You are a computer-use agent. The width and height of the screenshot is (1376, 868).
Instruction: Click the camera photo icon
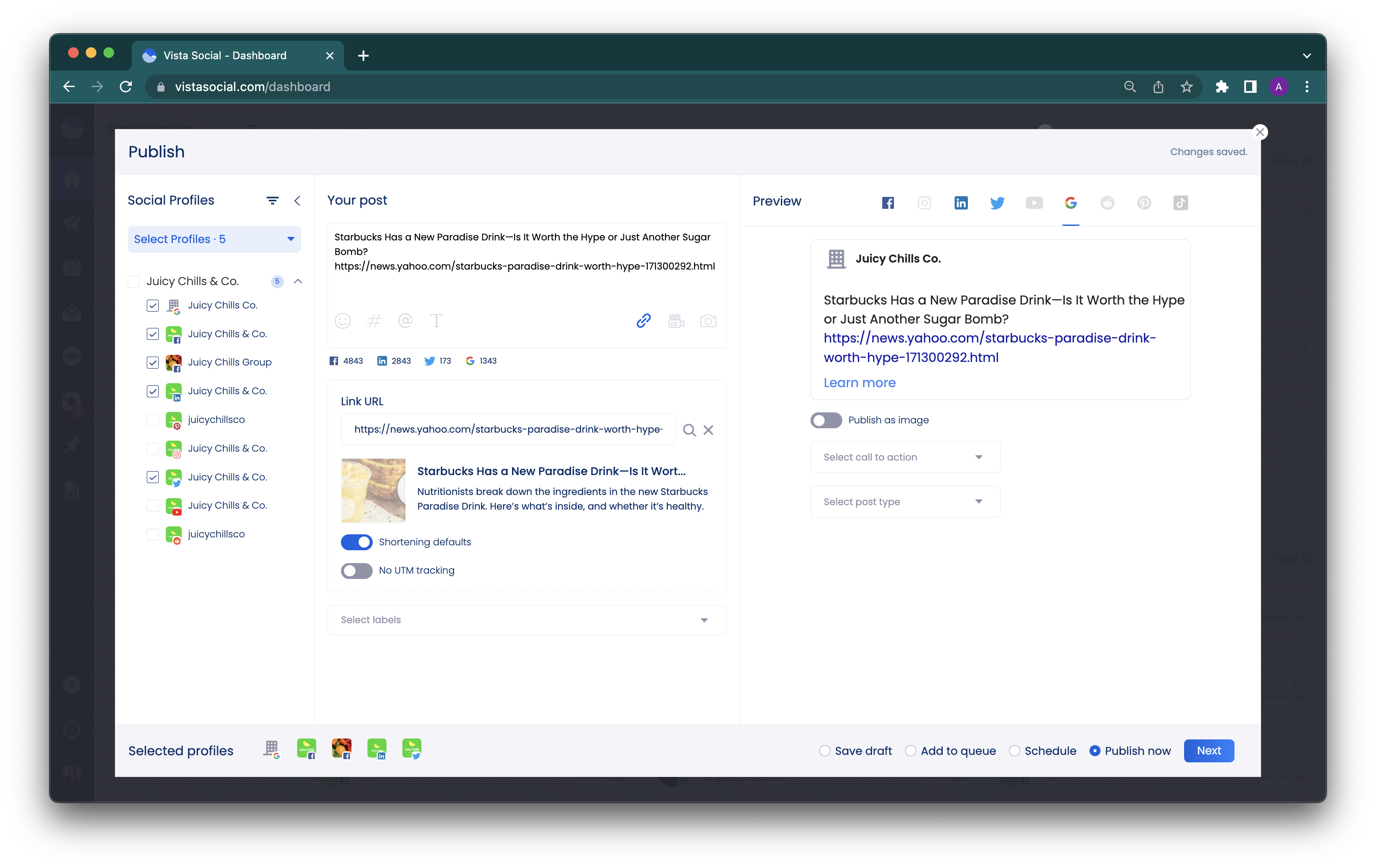(x=708, y=321)
